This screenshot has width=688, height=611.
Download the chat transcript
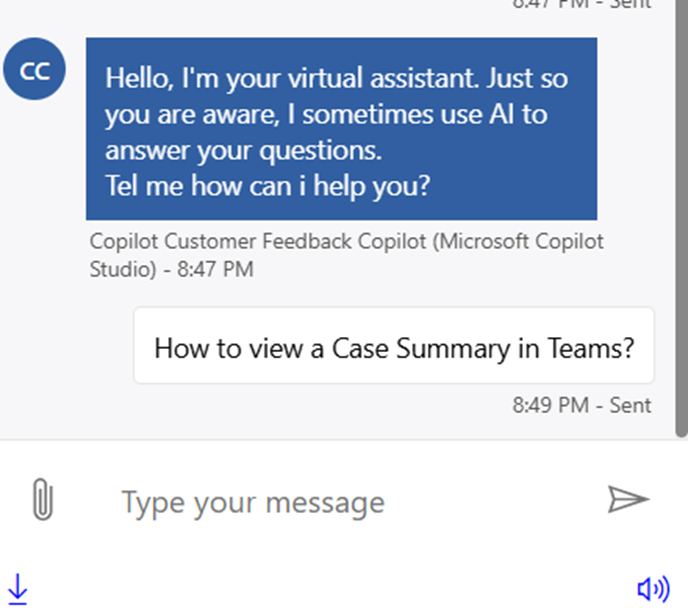tap(17, 589)
